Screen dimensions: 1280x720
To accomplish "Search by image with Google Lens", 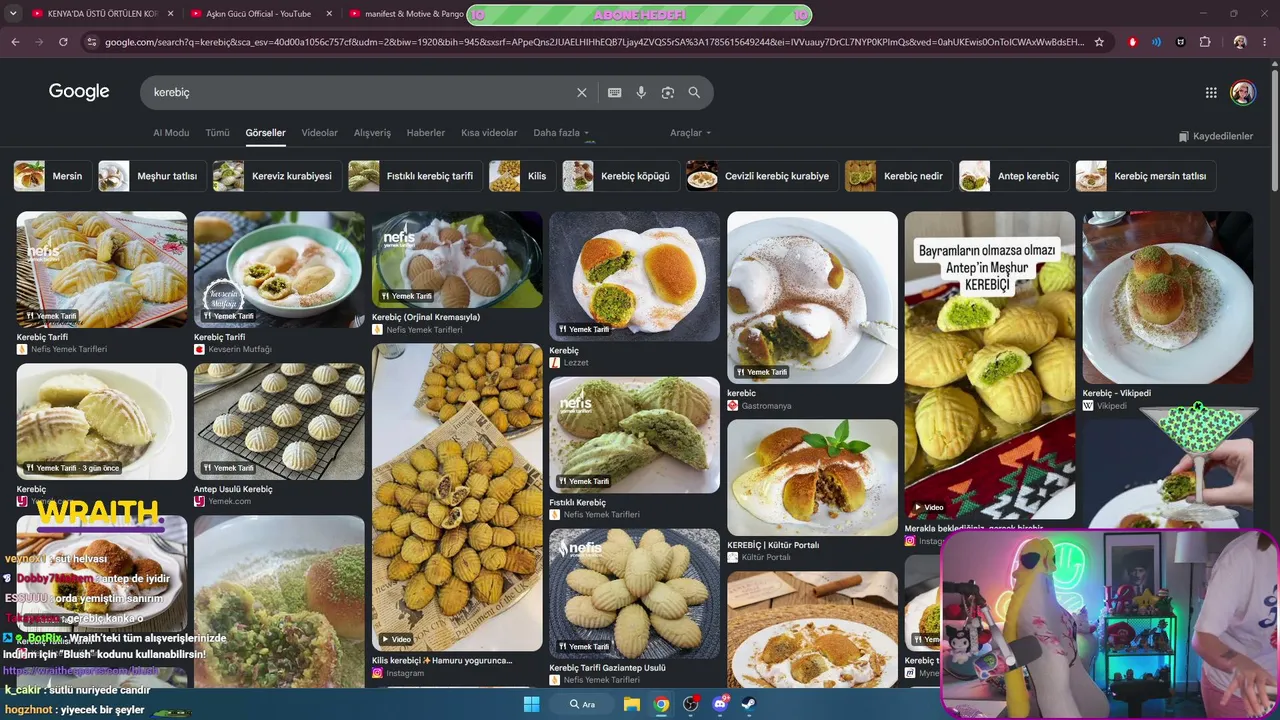I will click(668, 92).
